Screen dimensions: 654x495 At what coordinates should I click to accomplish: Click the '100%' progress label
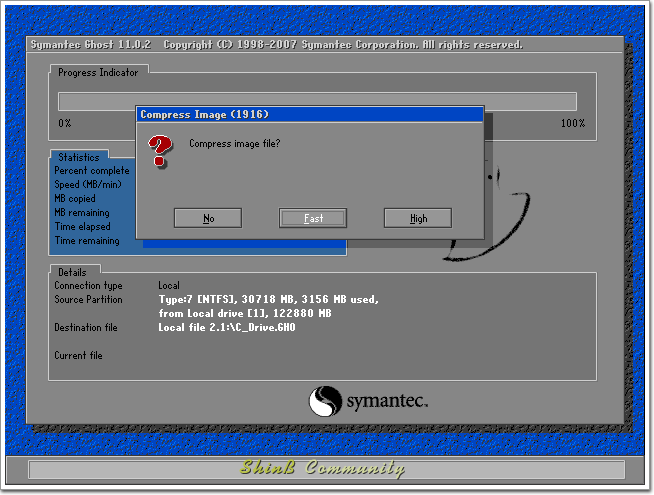click(x=573, y=123)
